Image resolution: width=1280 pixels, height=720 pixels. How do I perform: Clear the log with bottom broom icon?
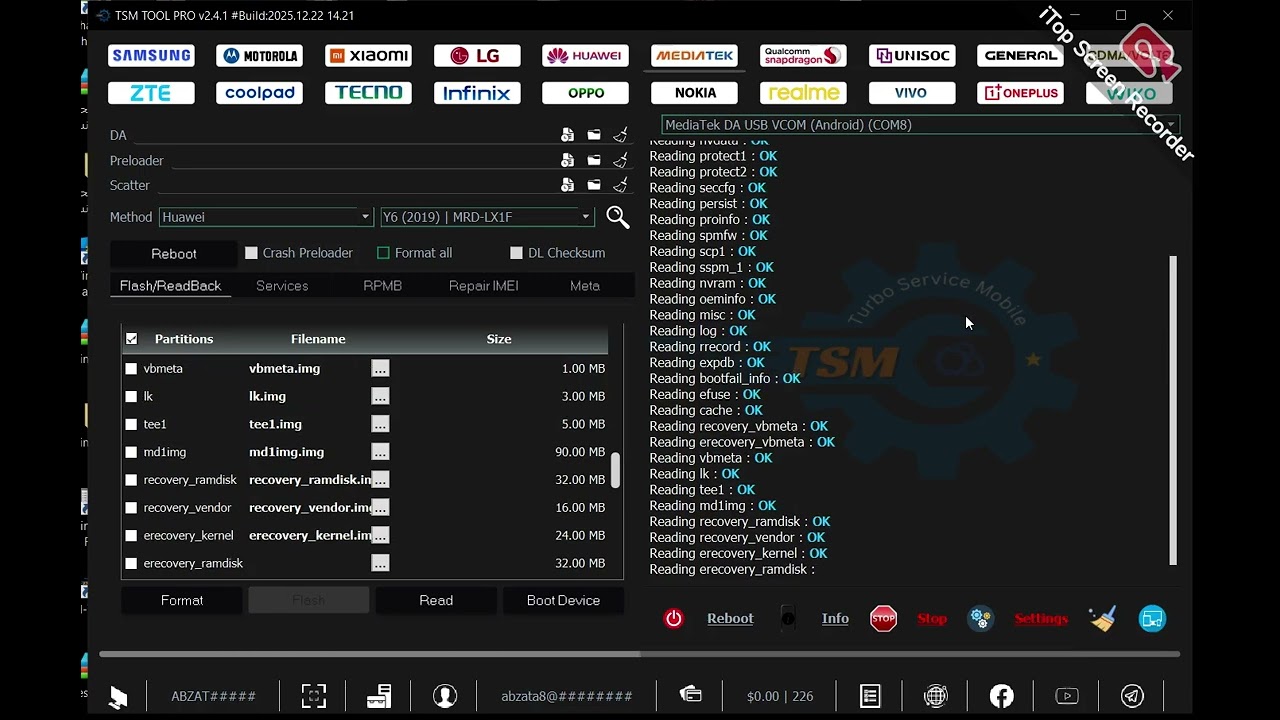1102,618
